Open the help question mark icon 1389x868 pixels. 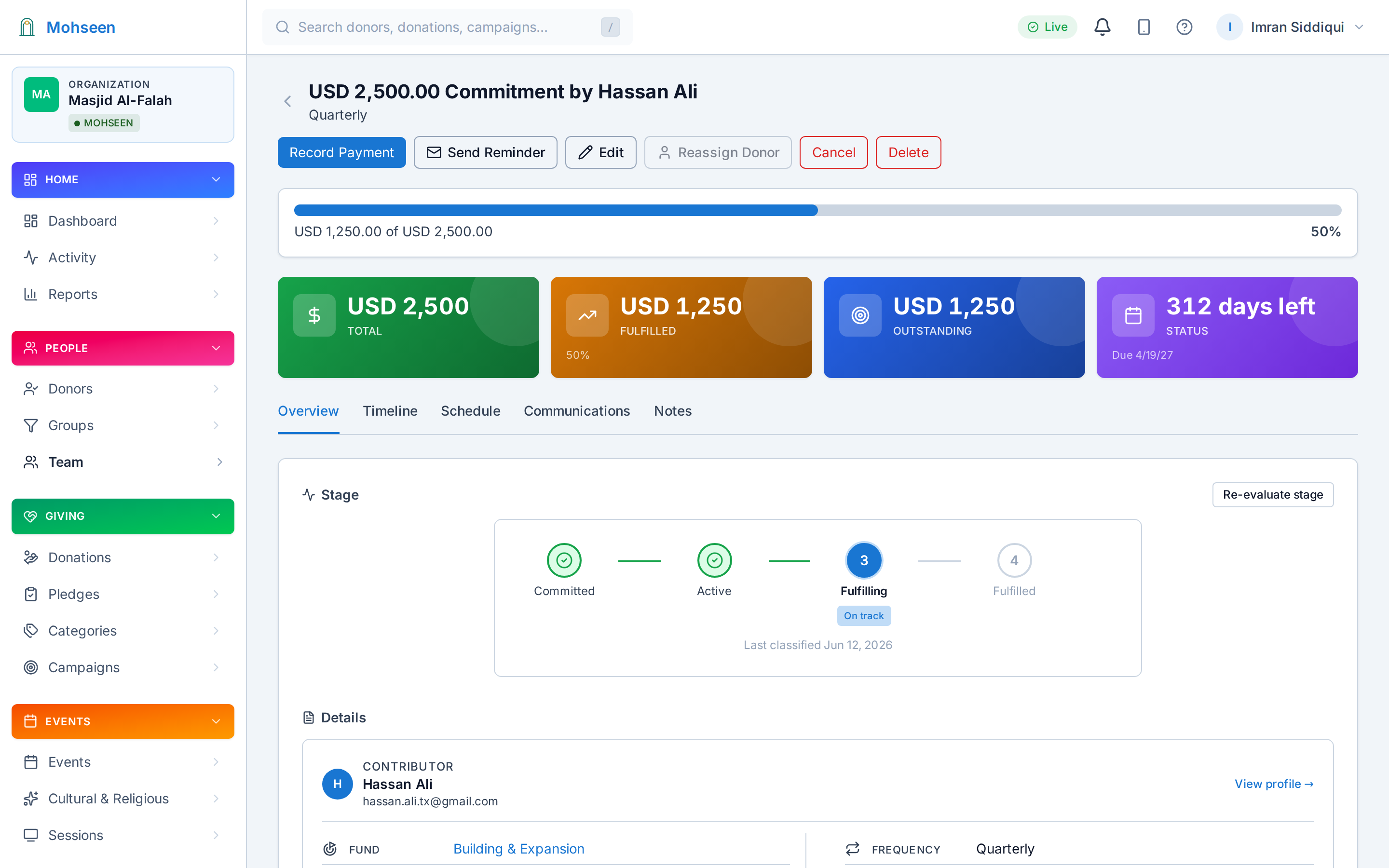1184,27
